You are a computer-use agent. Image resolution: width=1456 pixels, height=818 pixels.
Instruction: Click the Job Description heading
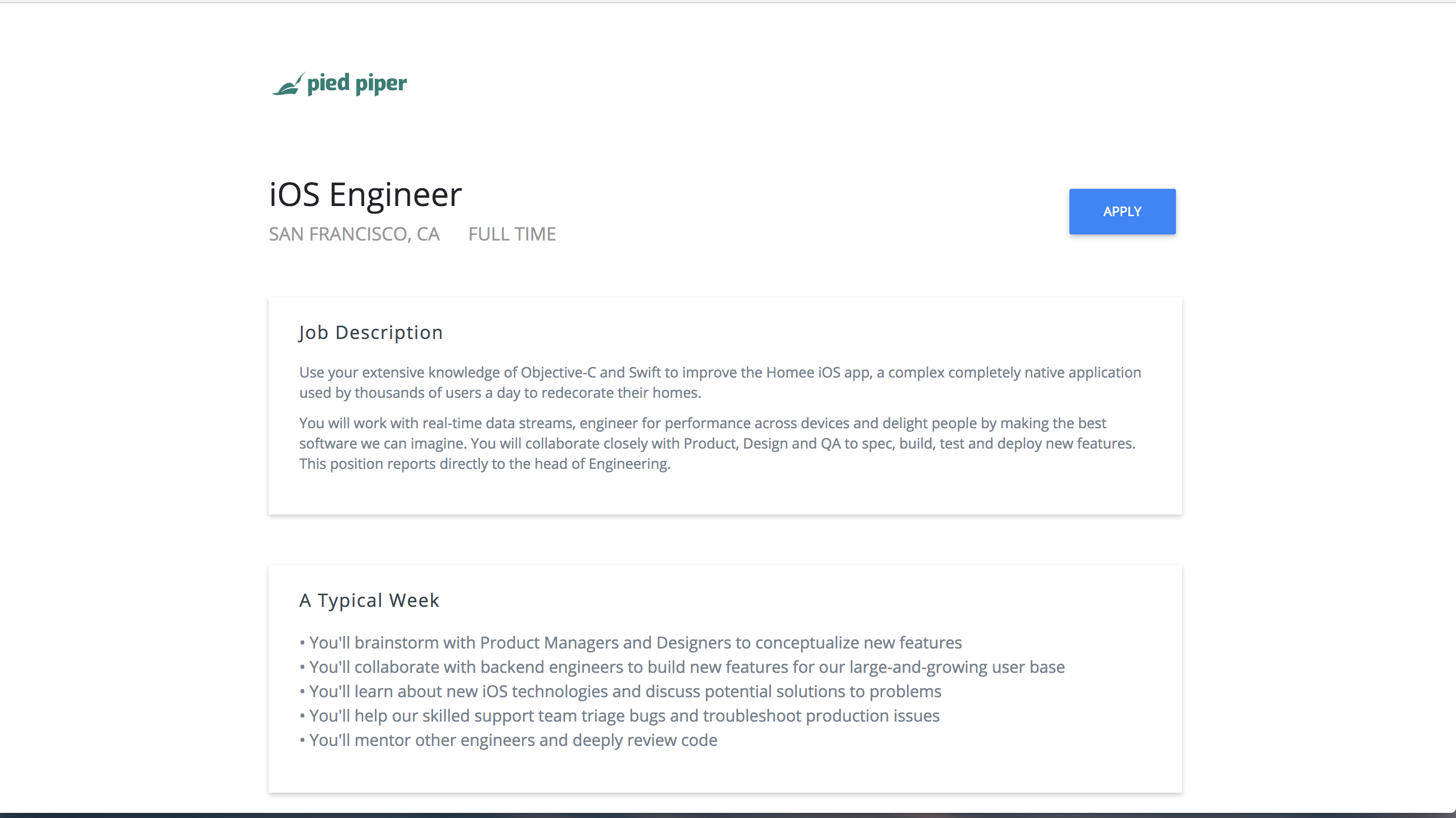point(371,332)
